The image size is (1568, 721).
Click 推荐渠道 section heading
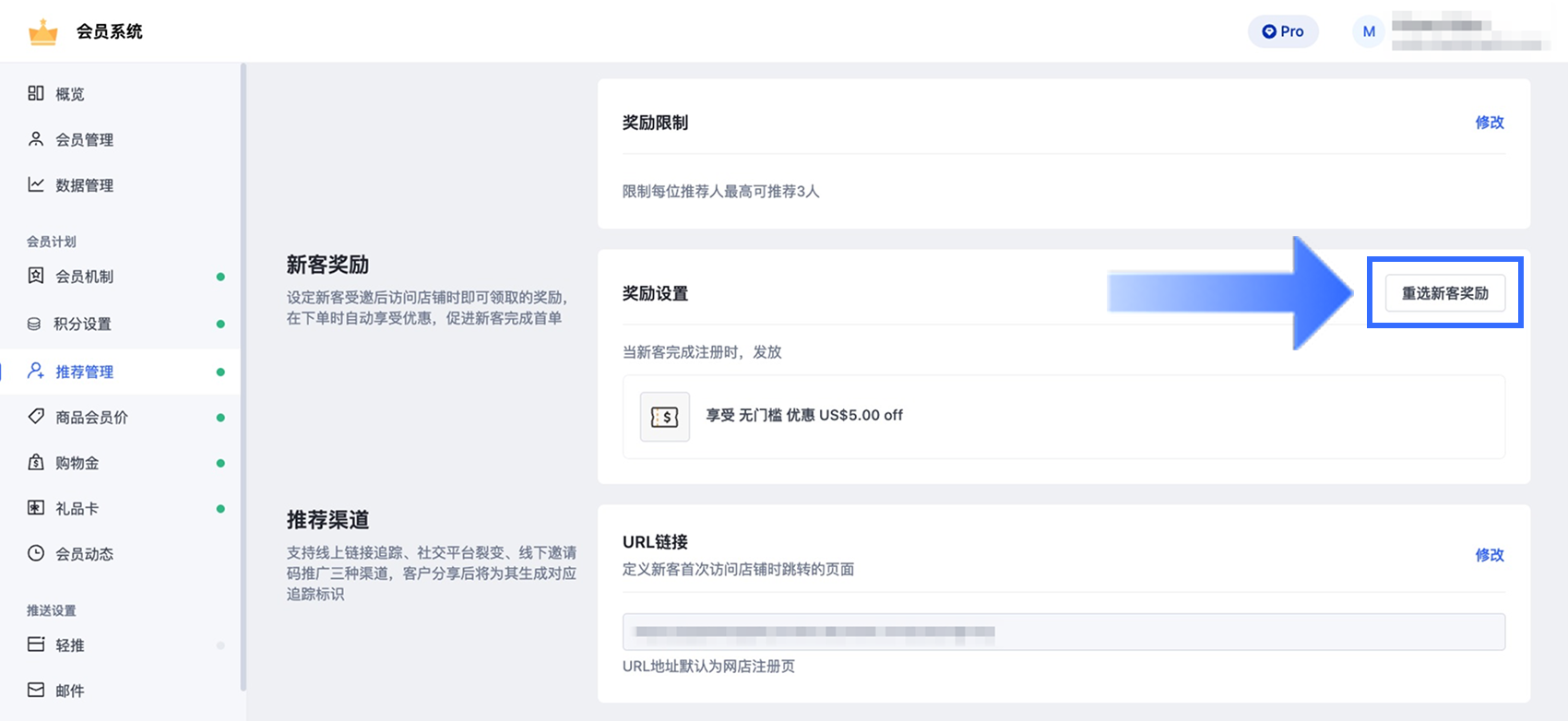coord(327,520)
